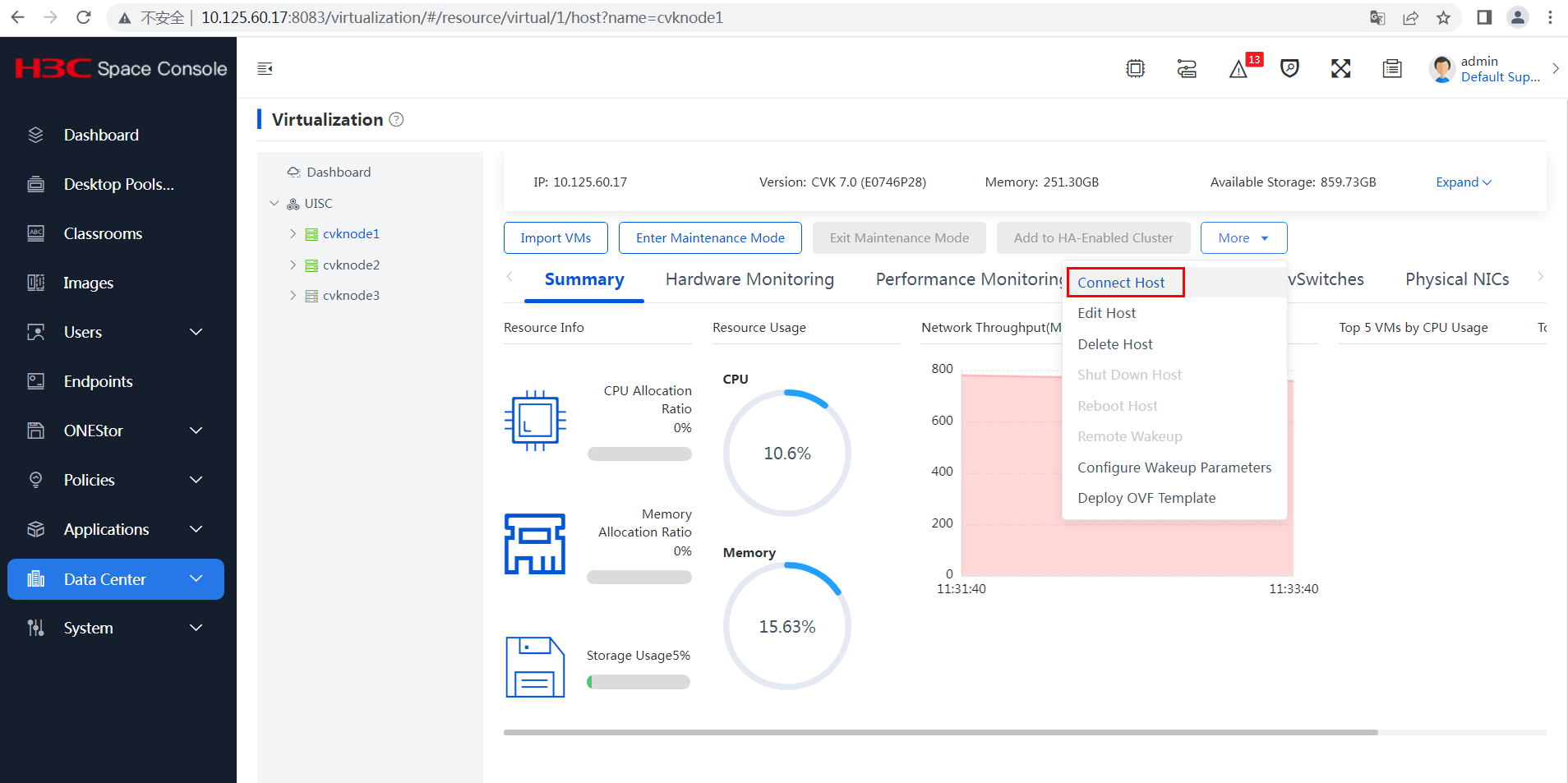This screenshot has width=1568, height=783.
Task: Open the CPU chip icon in header
Action: pyautogui.click(x=1135, y=69)
